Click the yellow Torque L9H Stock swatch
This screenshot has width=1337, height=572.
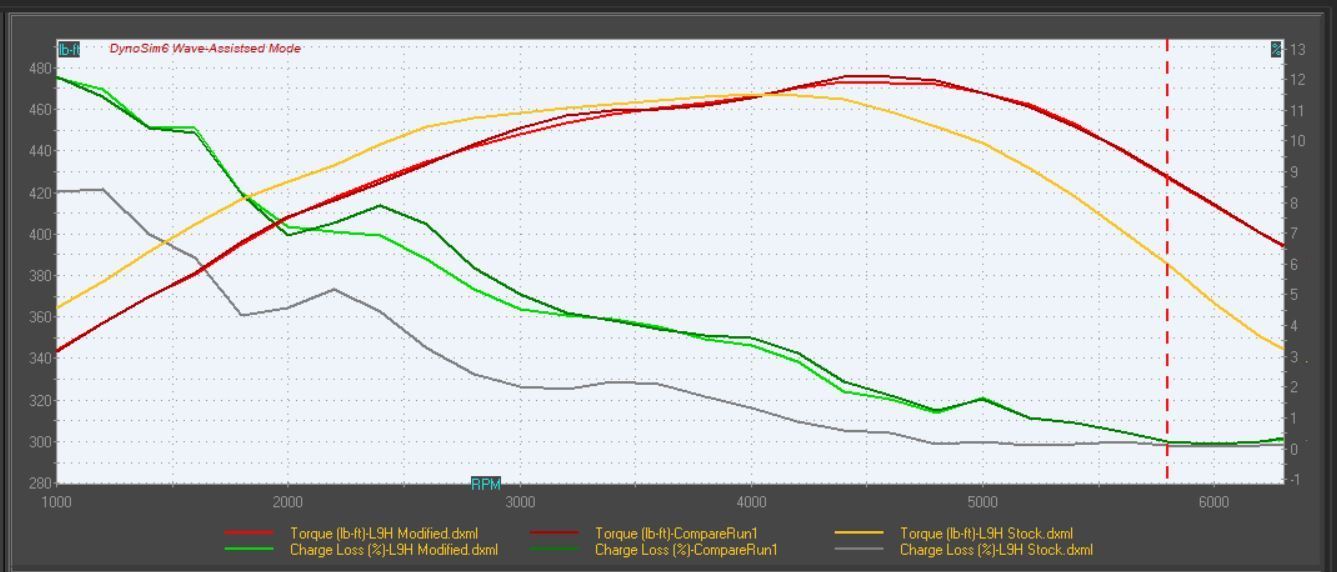859,534
